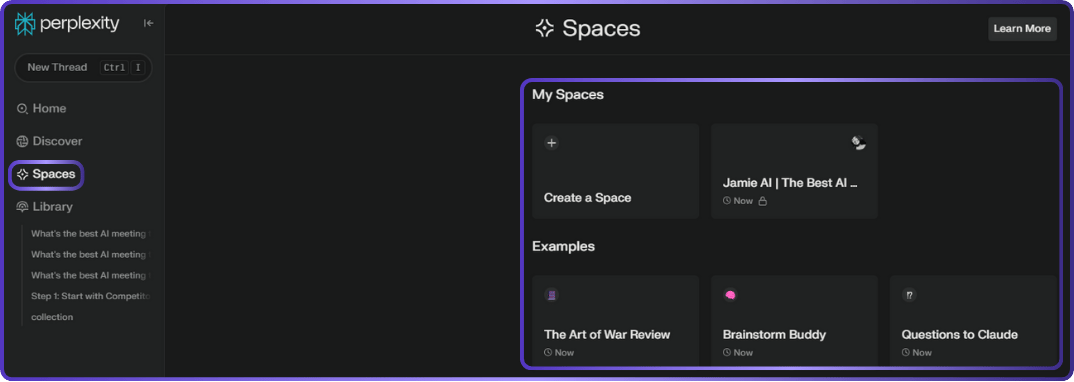
Task: Click the clock icon on Jamie AI space
Action: coord(727,201)
